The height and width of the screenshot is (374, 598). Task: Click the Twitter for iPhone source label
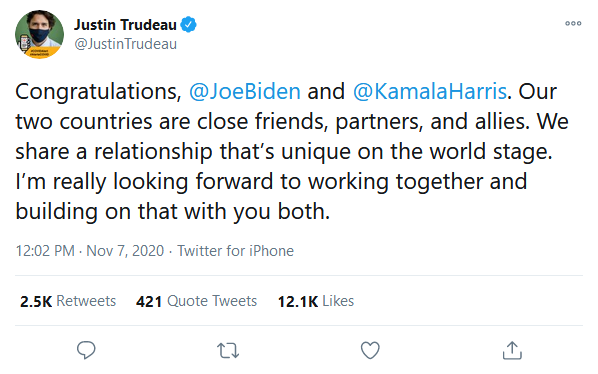point(236,251)
